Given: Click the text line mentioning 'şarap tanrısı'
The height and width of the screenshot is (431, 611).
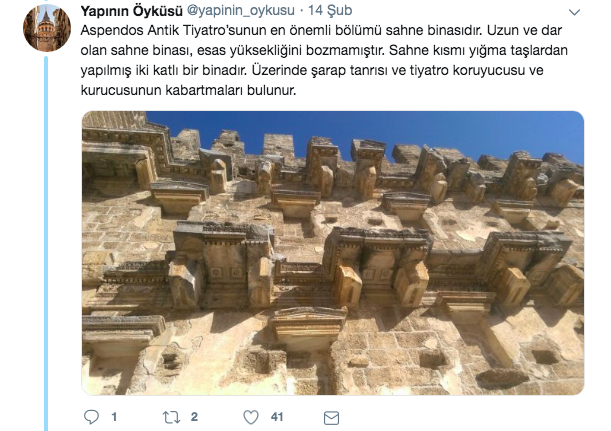Looking at the screenshot, I should coord(312,71).
